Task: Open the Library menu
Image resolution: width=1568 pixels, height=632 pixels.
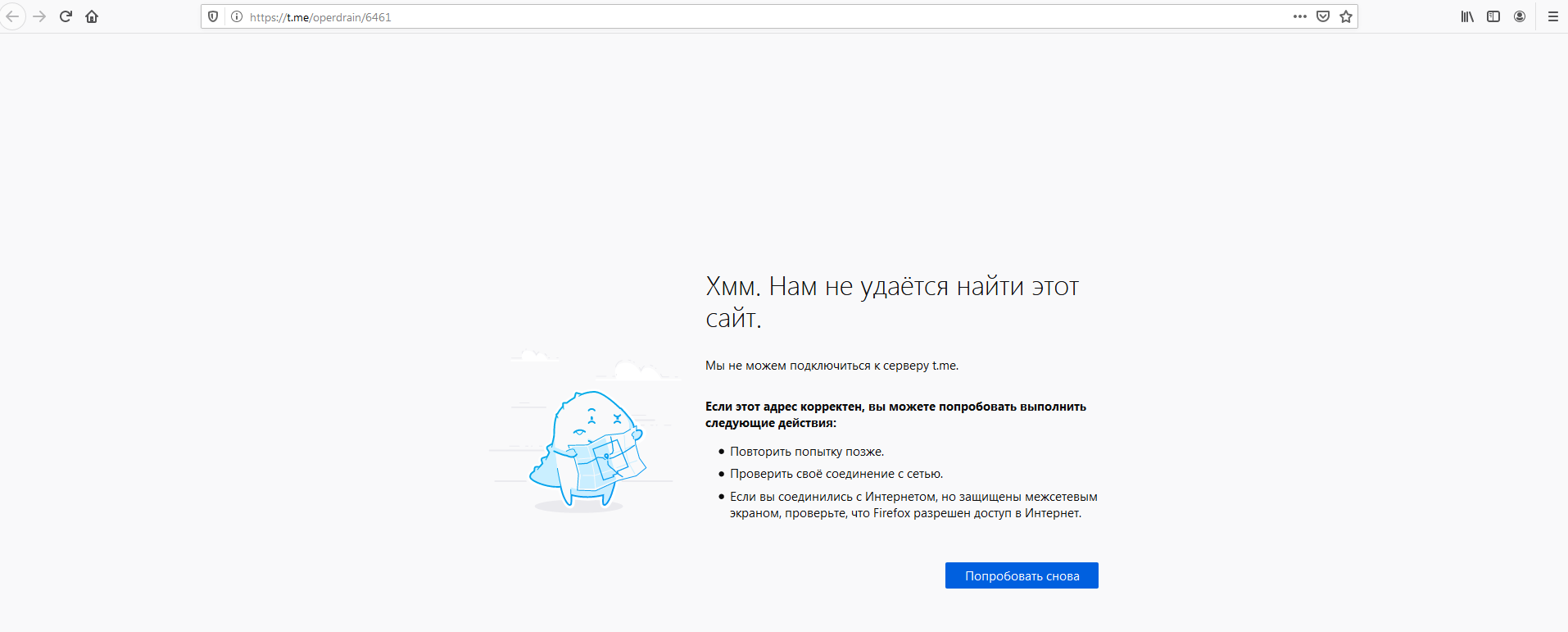Action: click(x=1467, y=16)
